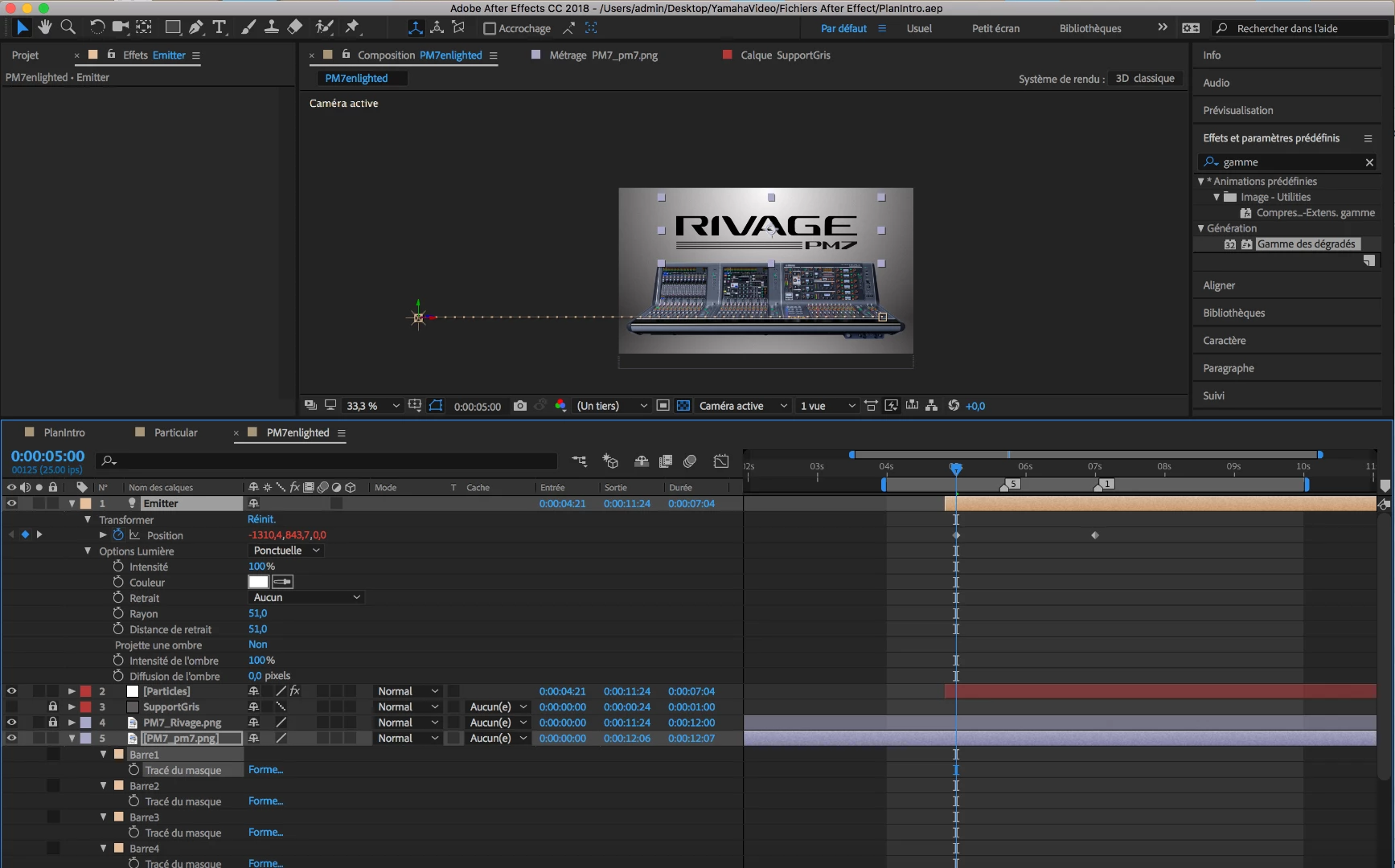Viewport: 1395px width, 868px height.
Task: Collapse the Options Lumière group
Action: pos(88,551)
